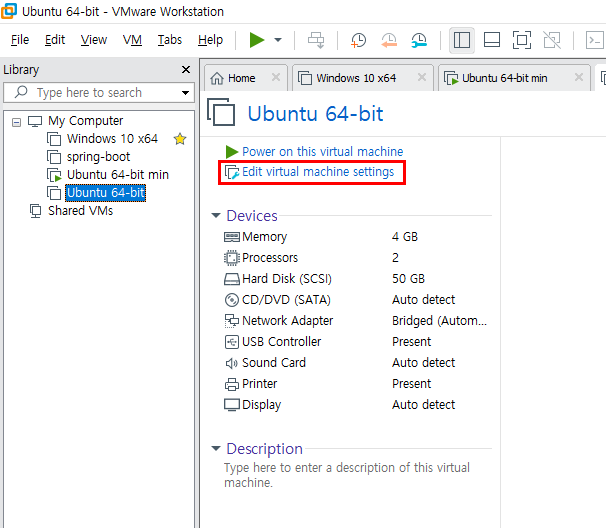Select My Computer in the library
This screenshot has width=606, height=528.
pos(85,121)
